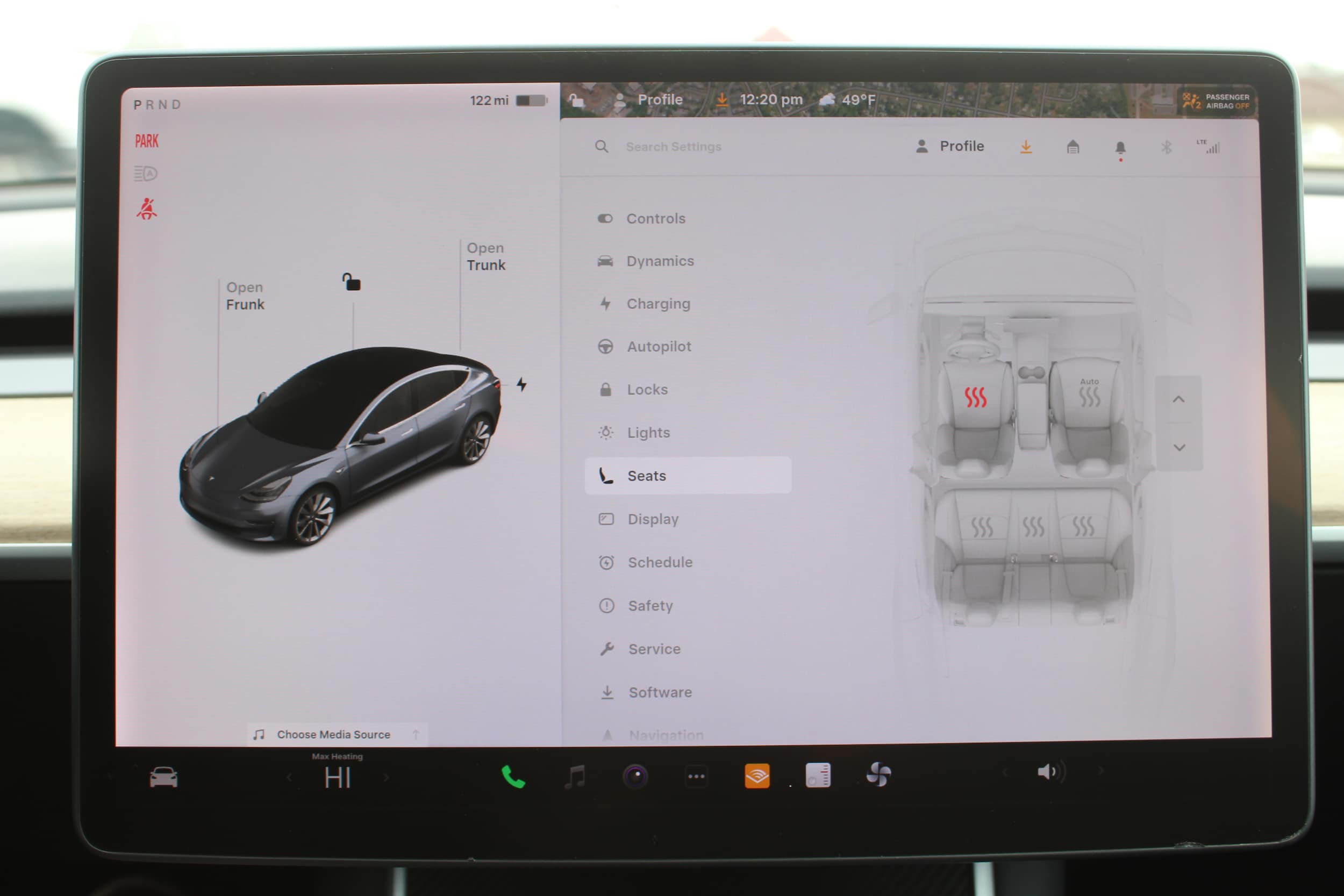Adjust volume using the speaker control
The width and height of the screenshot is (1344, 896).
(1050, 772)
